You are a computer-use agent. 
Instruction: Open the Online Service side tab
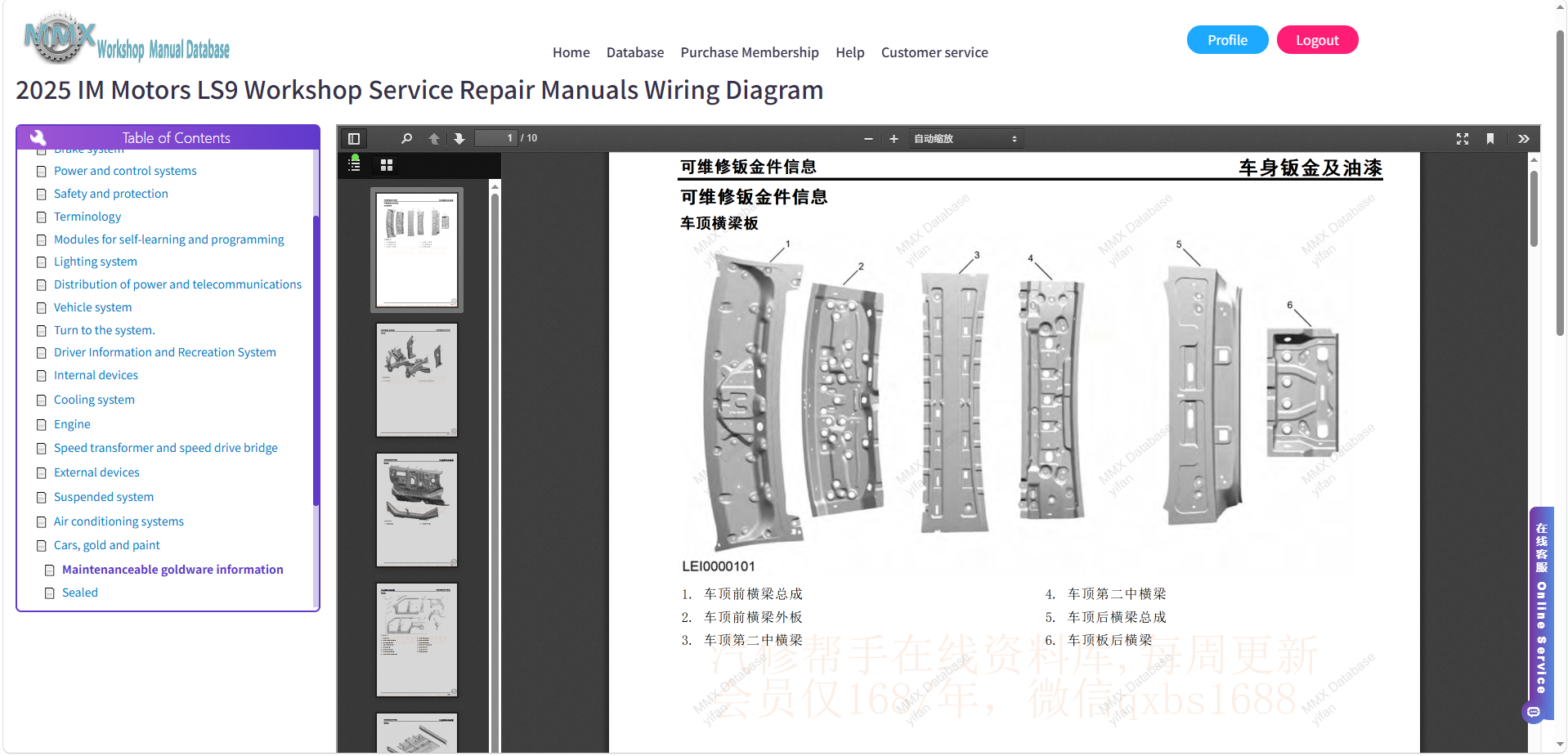(1541, 609)
